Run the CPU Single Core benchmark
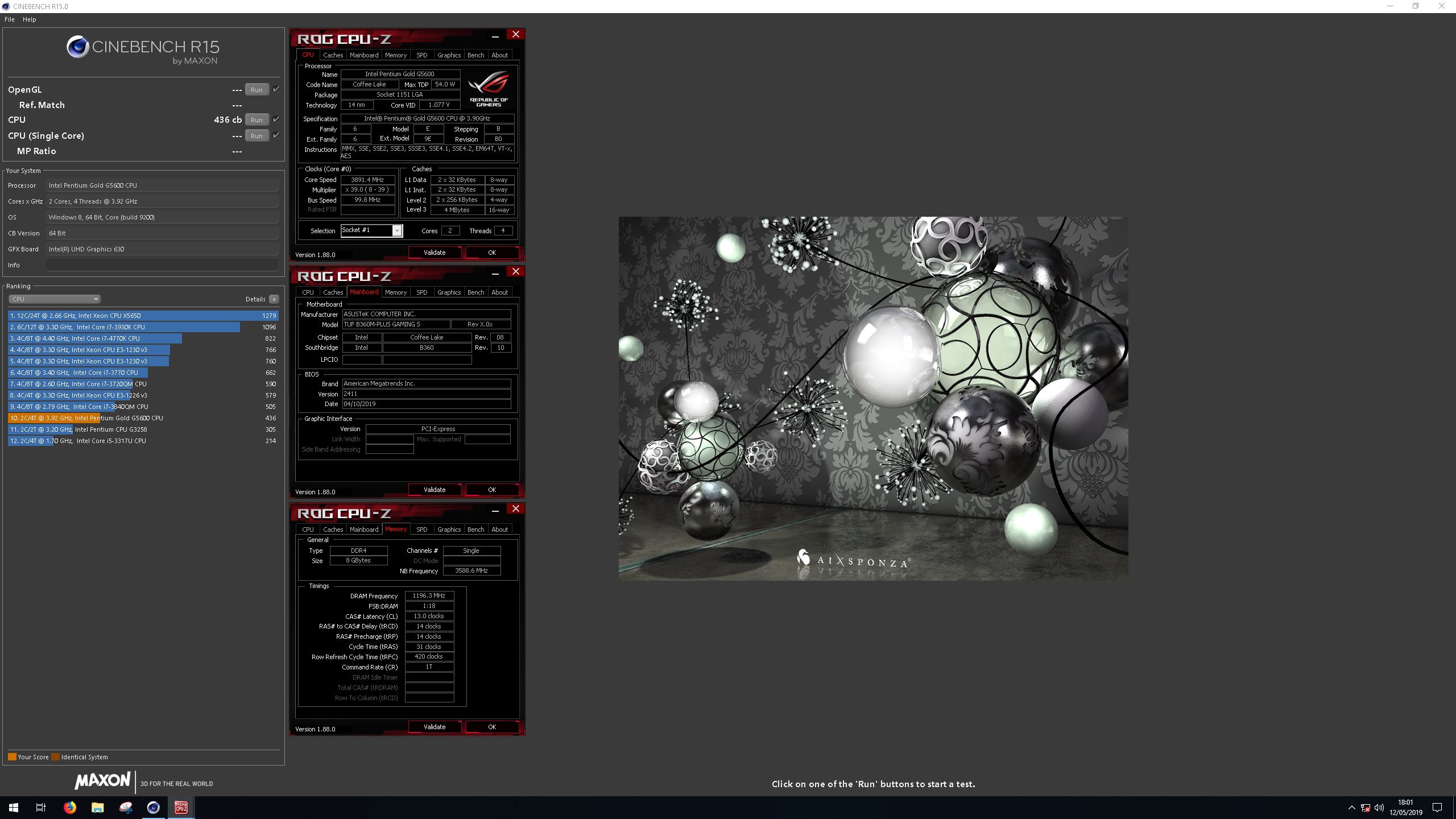 (x=257, y=136)
